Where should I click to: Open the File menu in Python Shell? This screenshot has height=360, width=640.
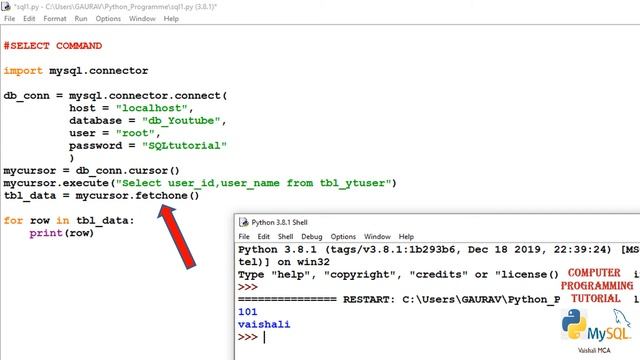tap(244, 237)
